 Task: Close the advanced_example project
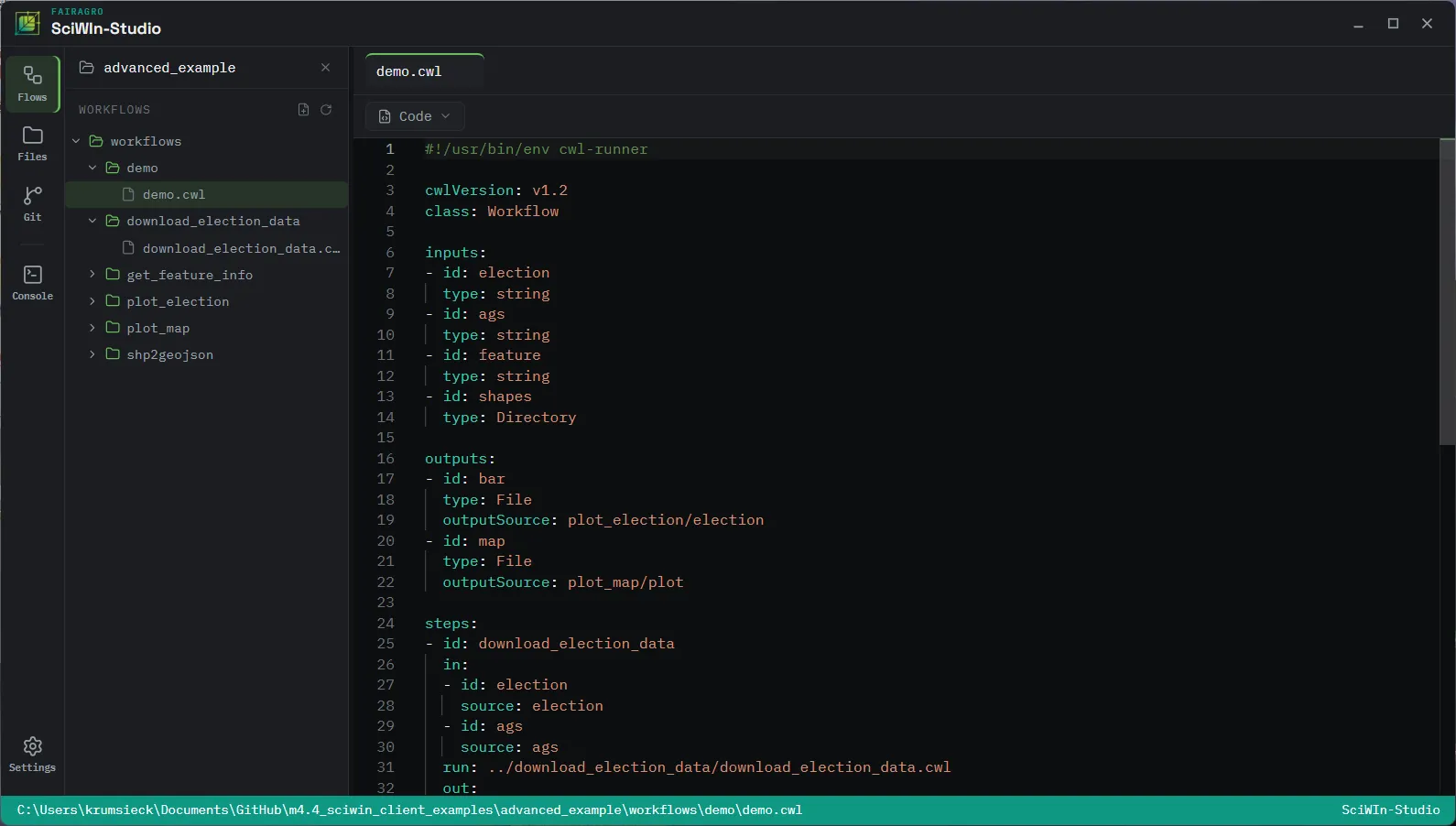pyautogui.click(x=325, y=68)
